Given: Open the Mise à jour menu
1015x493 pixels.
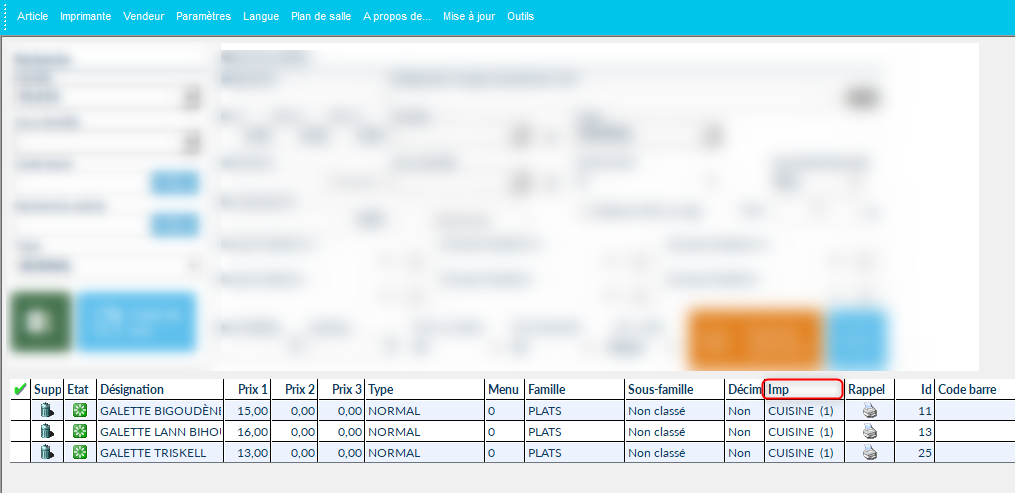Looking at the screenshot, I should [468, 17].
